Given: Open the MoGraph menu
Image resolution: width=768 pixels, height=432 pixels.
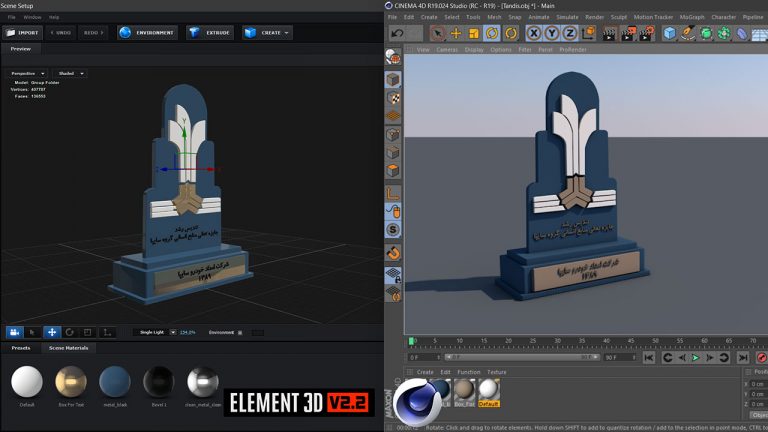Looking at the screenshot, I should point(692,17).
